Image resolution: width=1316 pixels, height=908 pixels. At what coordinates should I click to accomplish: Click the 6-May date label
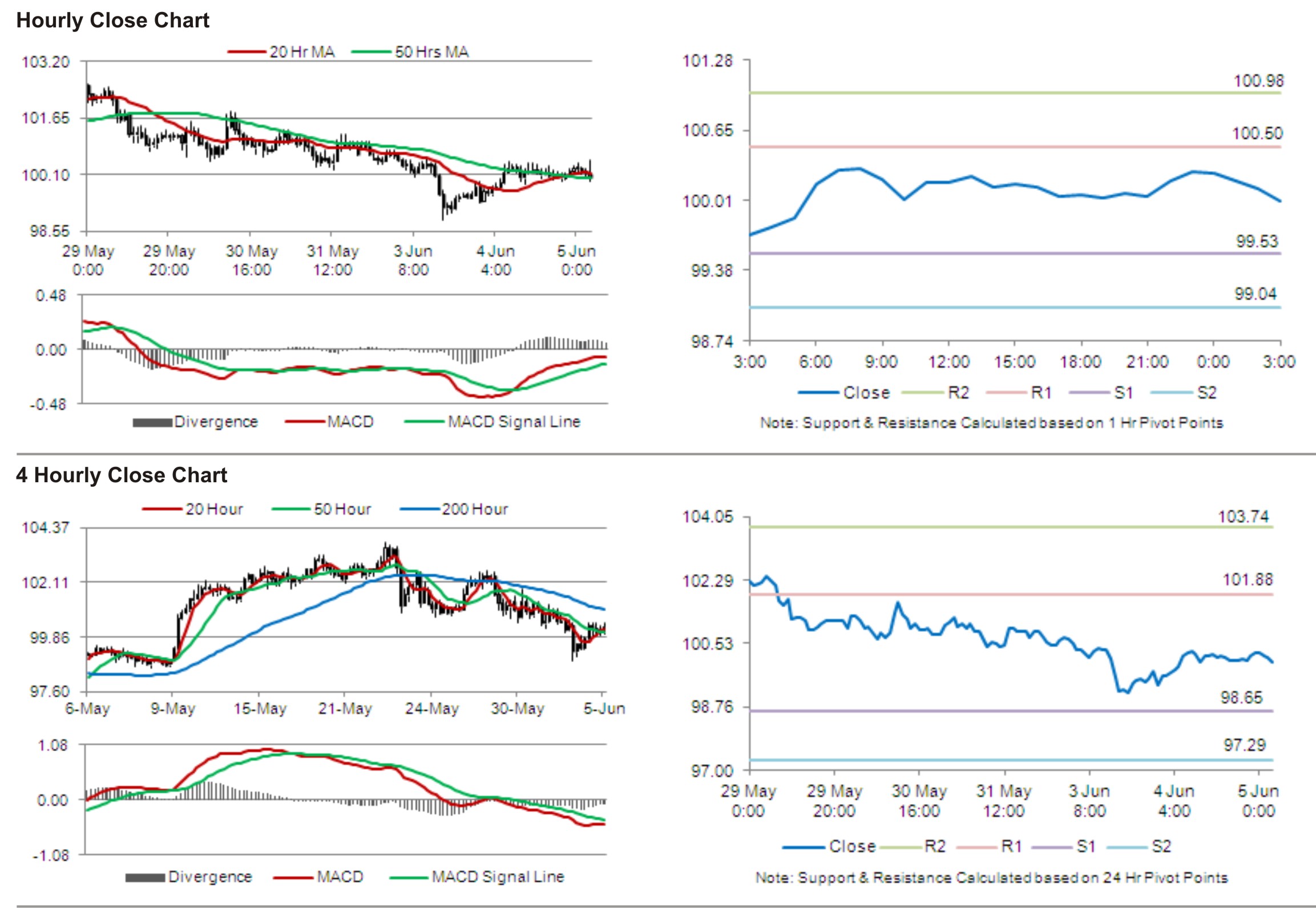87,709
